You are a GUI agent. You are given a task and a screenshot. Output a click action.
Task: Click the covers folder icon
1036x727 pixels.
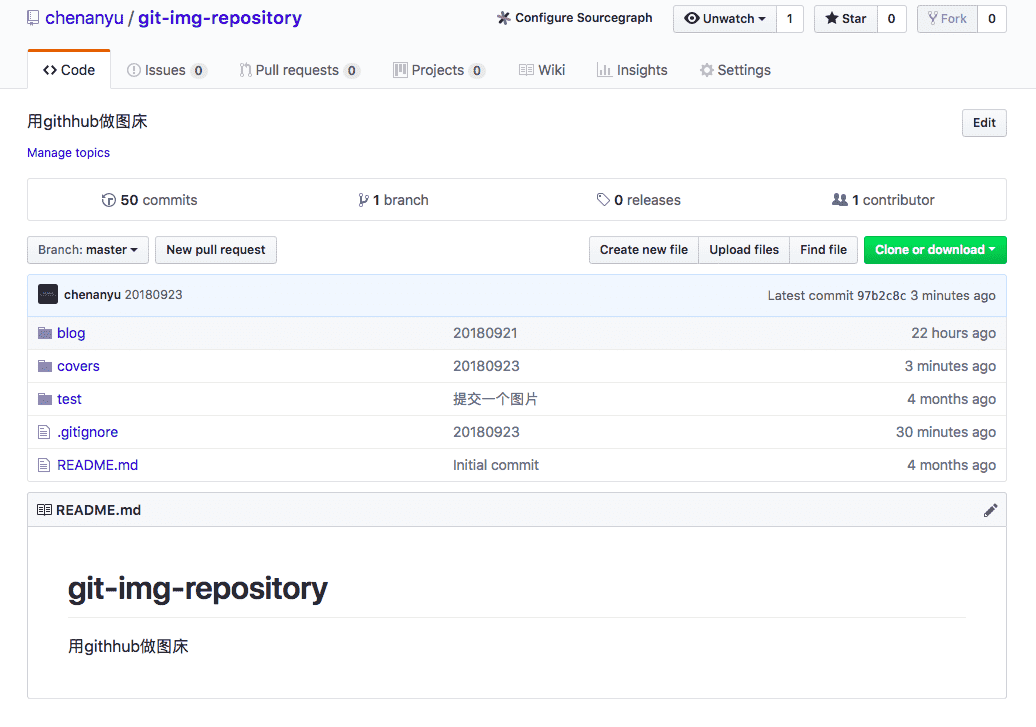point(45,366)
